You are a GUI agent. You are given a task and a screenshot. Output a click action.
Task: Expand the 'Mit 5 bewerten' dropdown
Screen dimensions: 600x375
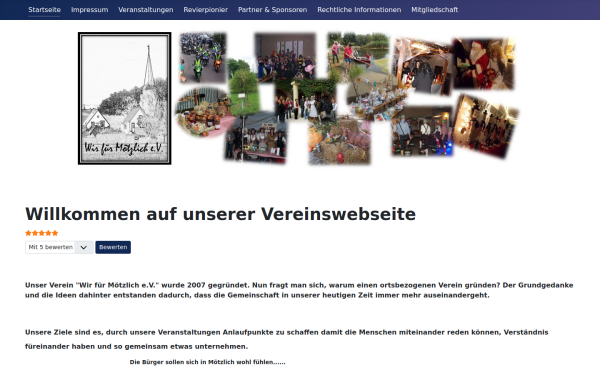pos(59,247)
